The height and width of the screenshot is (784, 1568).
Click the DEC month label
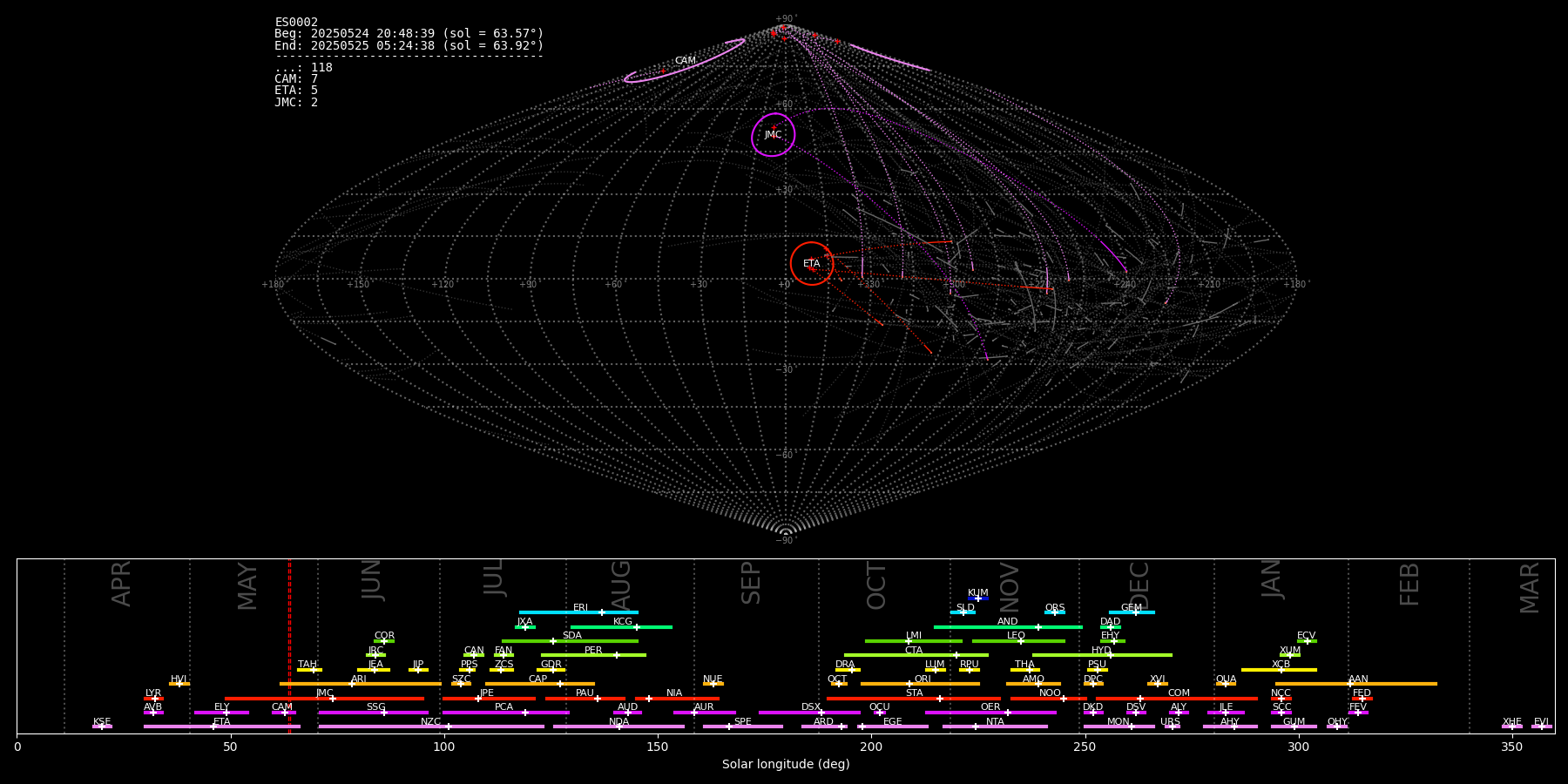click(1139, 585)
